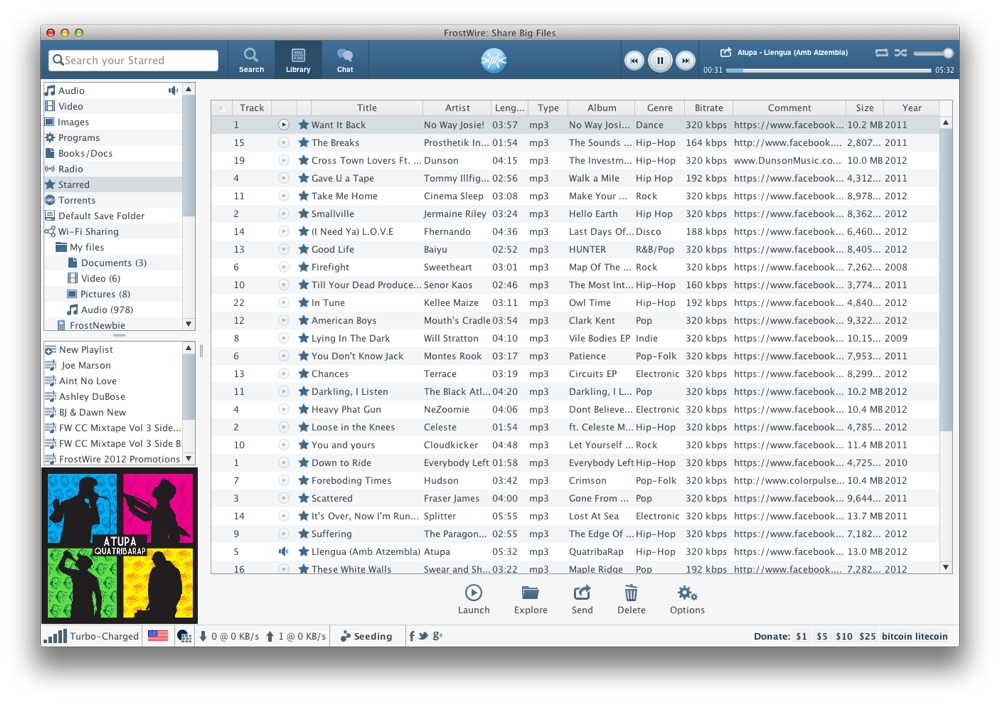Click the Turbo-Charged connection indicator
Image resolution: width=1000 pixels, height=703 pixels.
pyautogui.click(x=91, y=636)
